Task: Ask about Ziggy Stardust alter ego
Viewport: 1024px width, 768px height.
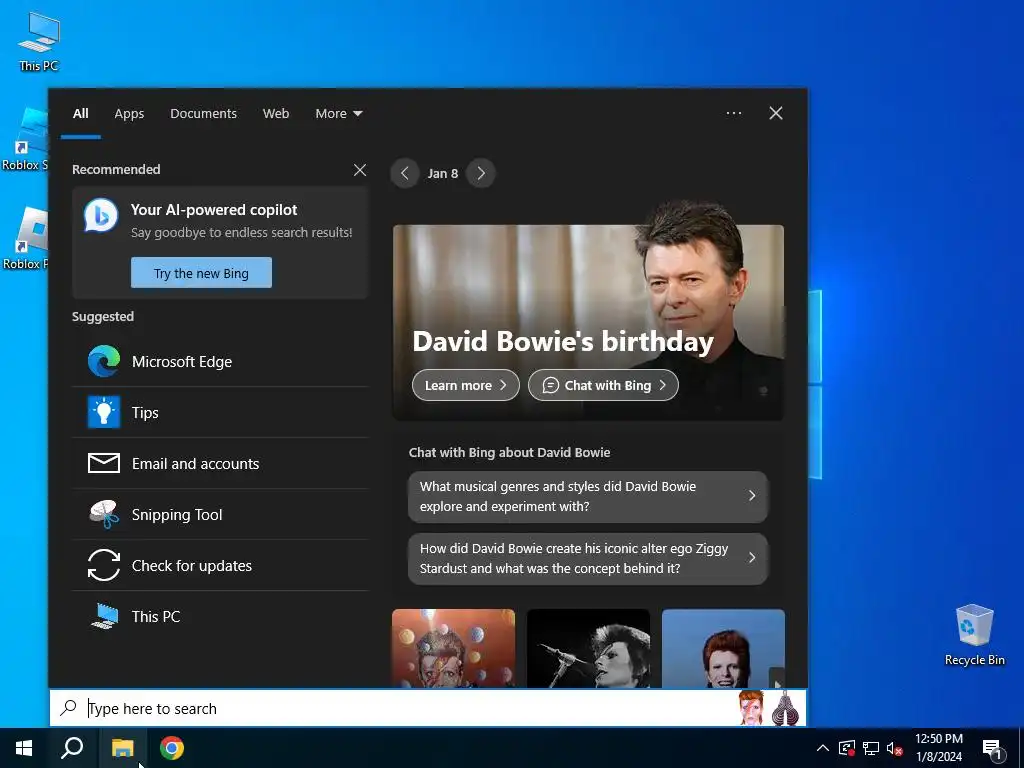Action: pos(588,558)
